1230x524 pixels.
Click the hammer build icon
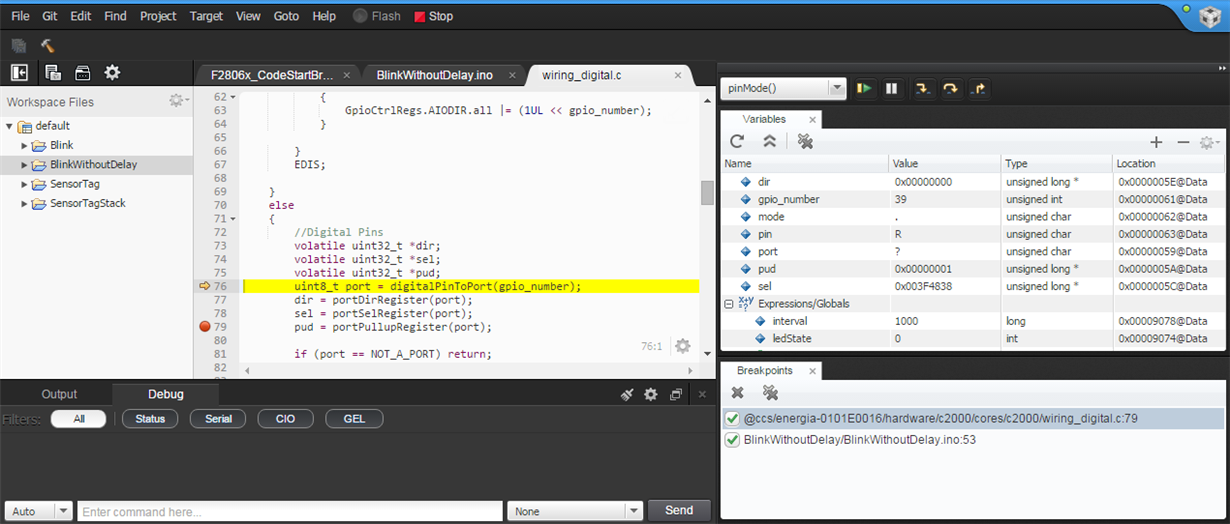coord(47,45)
